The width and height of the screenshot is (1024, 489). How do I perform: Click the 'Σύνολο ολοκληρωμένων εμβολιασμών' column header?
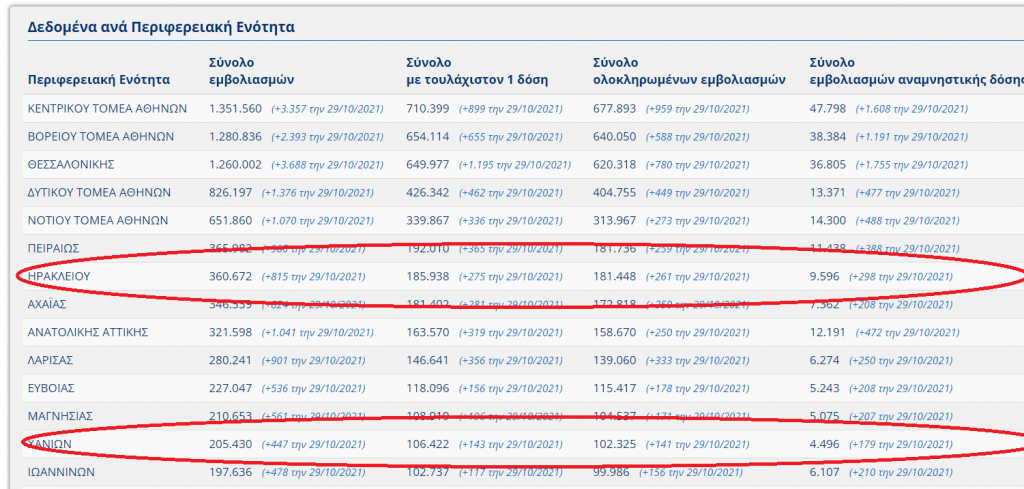(x=689, y=70)
